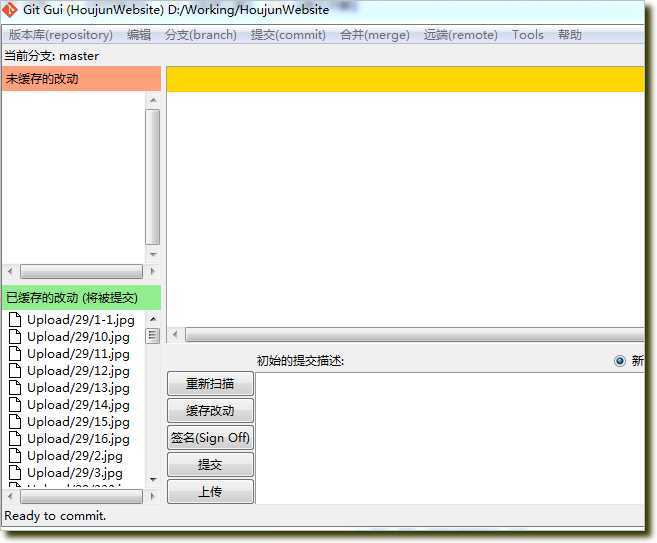
Task: Click the diff pane horizontal scrollbar track
Action: pyautogui.click(x=414, y=334)
